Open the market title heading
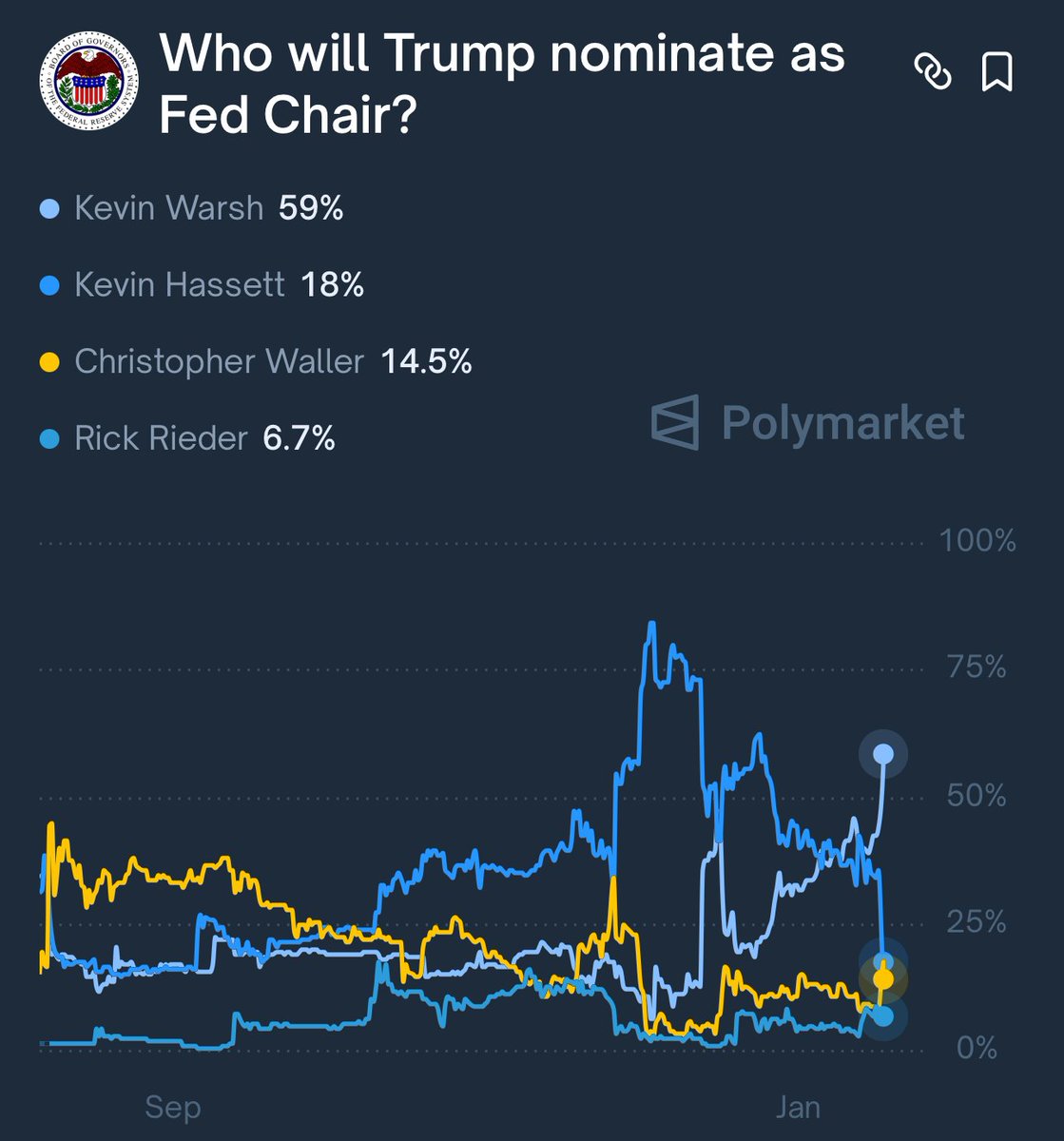1064x1141 pixels. tap(501, 84)
